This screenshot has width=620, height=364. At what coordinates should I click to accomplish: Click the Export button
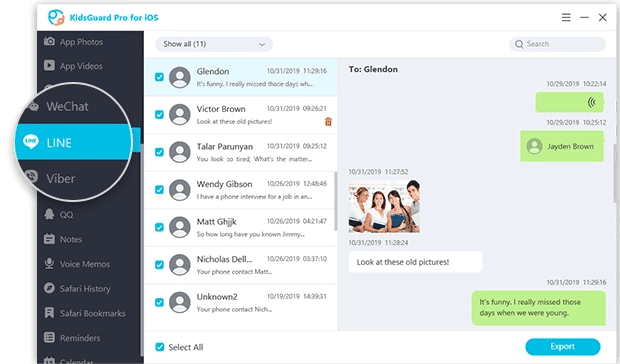click(563, 347)
